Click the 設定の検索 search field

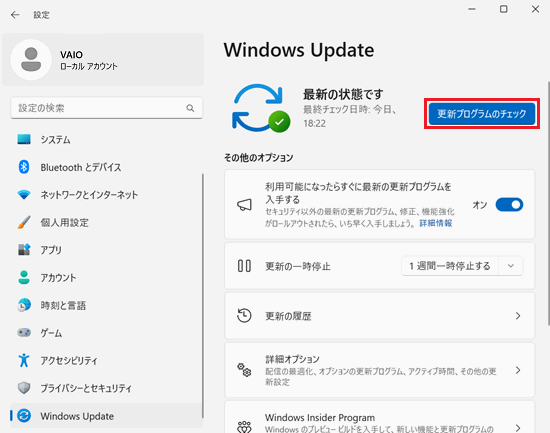pos(107,108)
